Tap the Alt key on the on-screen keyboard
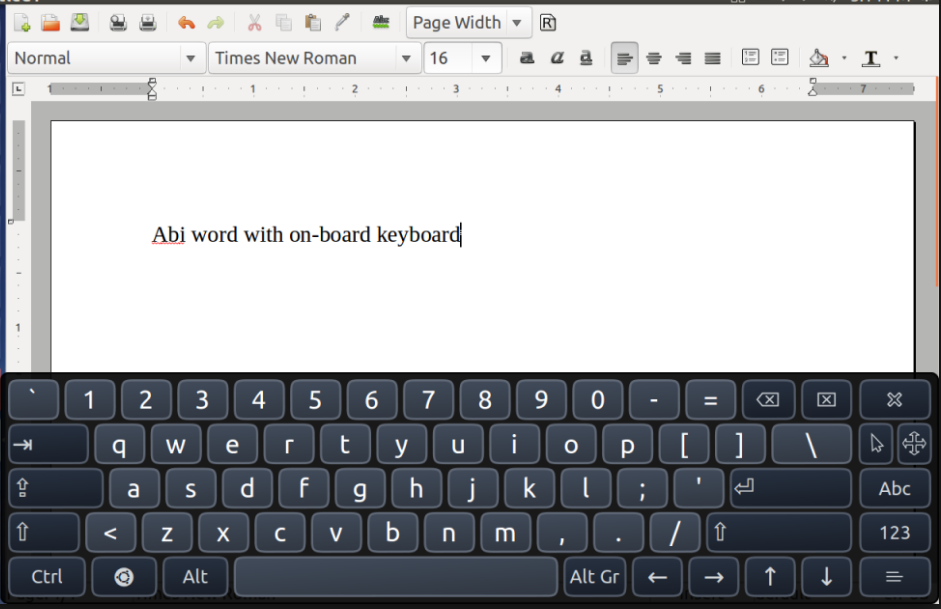Screen dimensions: 941x609 click(195, 577)
